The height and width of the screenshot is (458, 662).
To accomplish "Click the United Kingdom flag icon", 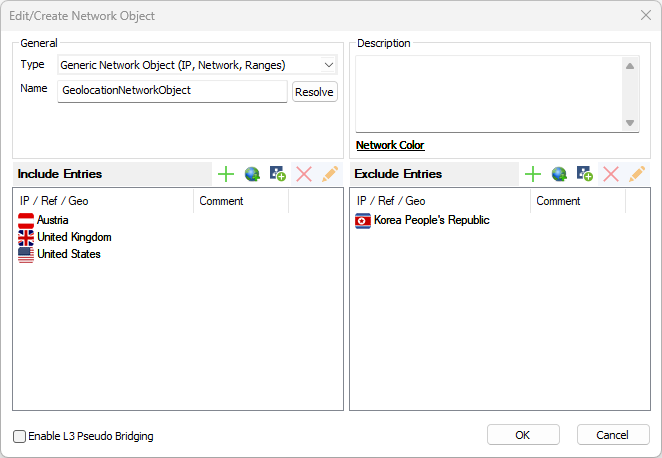I will click(26, 238).
